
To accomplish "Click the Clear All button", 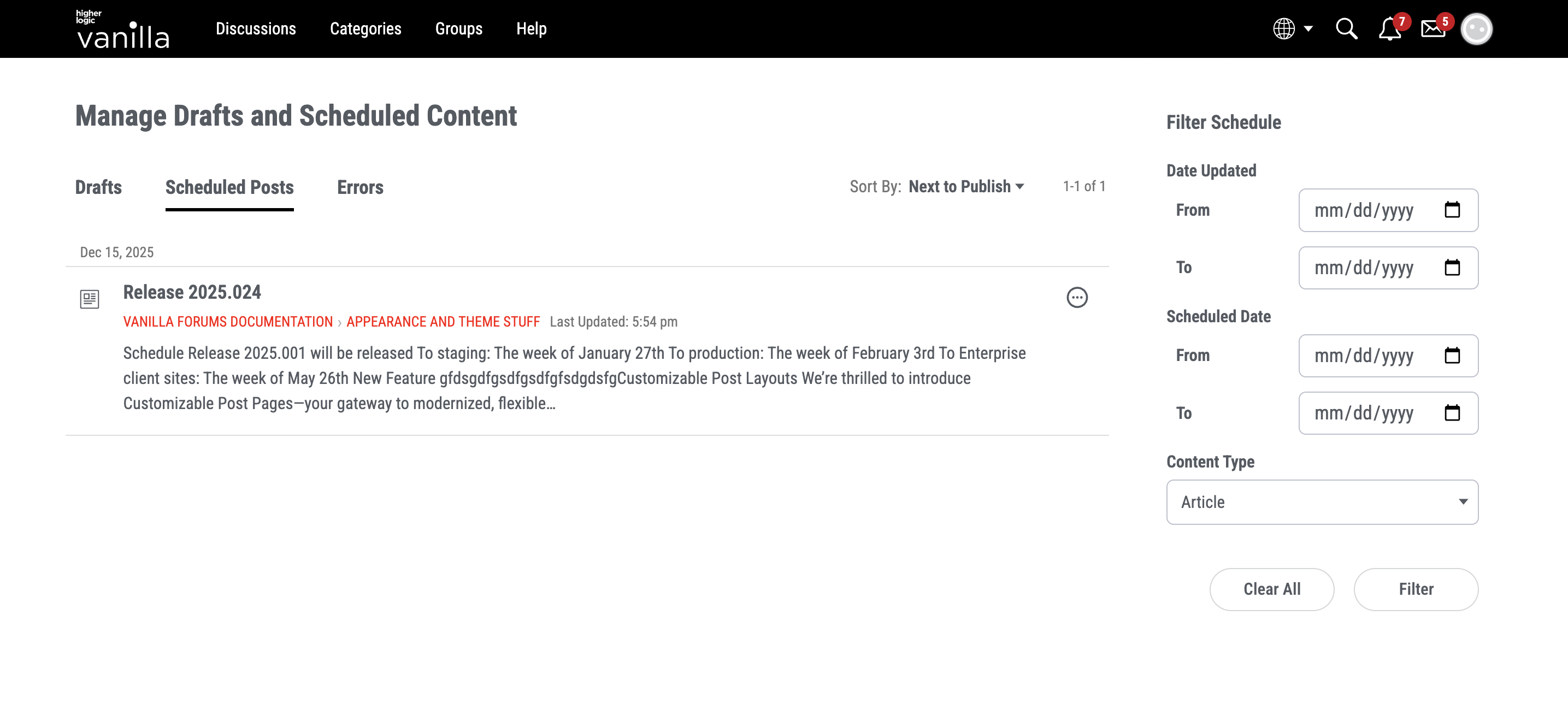I will pyautogui.click(x=1271, y=589).
